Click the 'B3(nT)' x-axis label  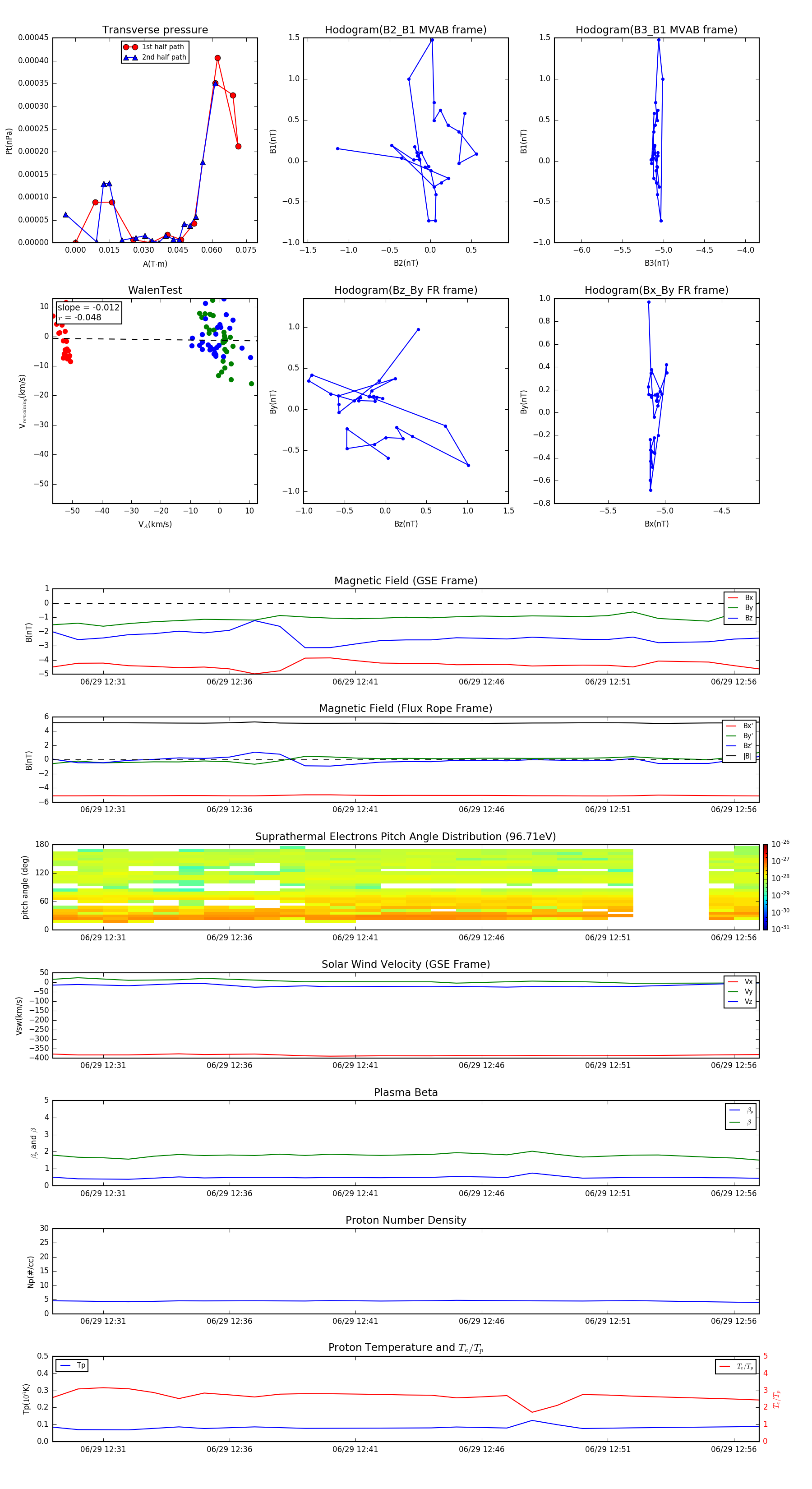tap(656, 264)
